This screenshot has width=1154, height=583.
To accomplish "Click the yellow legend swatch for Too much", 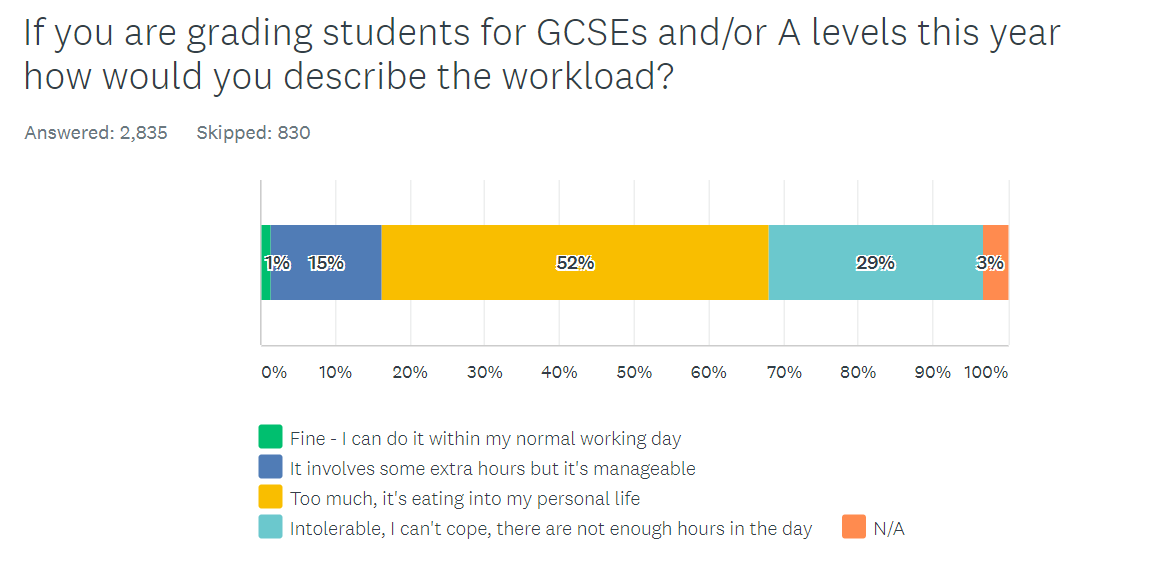I will (270, 497).
